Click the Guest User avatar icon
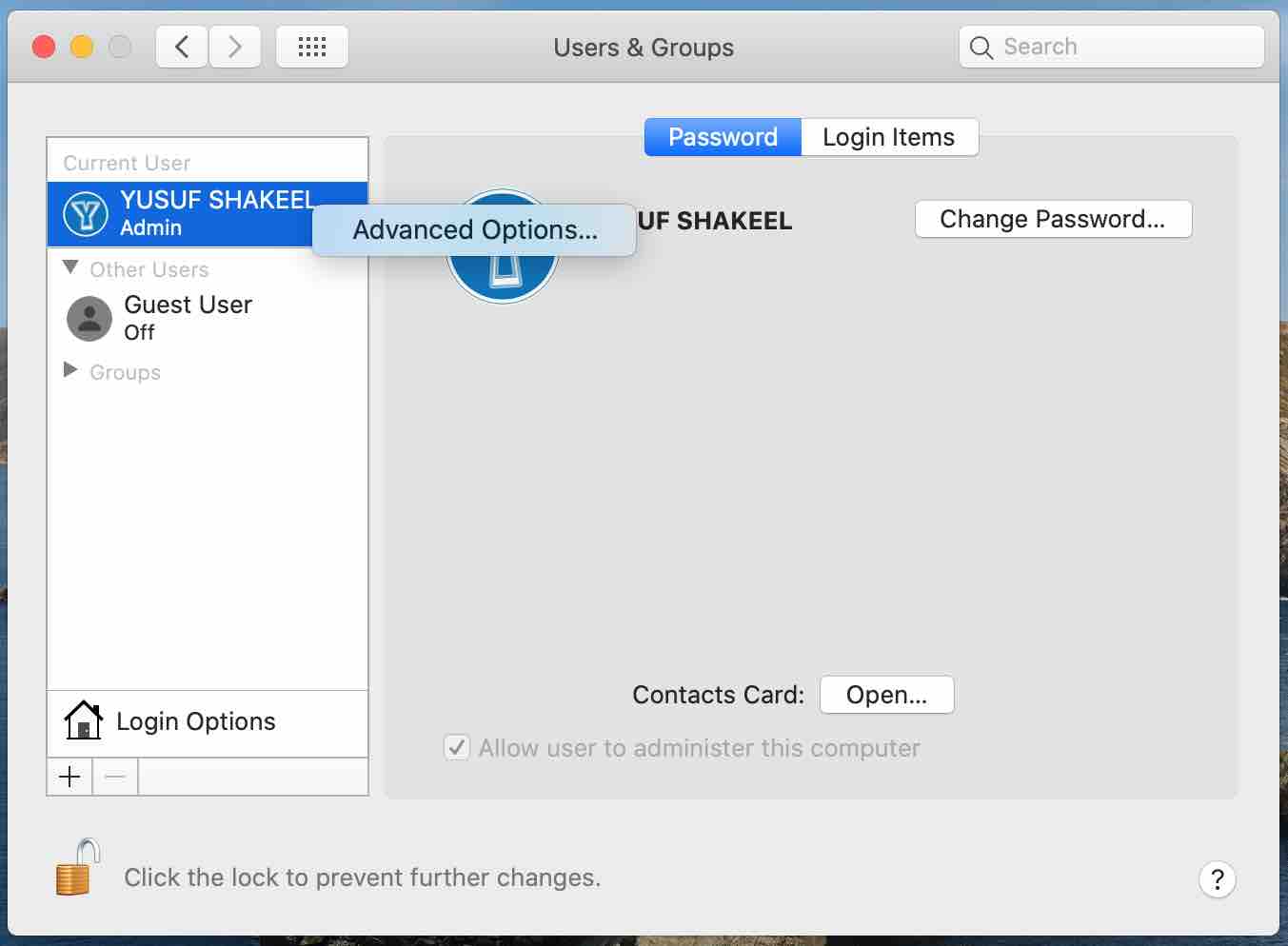The width and height of the screenshot is (1288, 946). point(89,319)
